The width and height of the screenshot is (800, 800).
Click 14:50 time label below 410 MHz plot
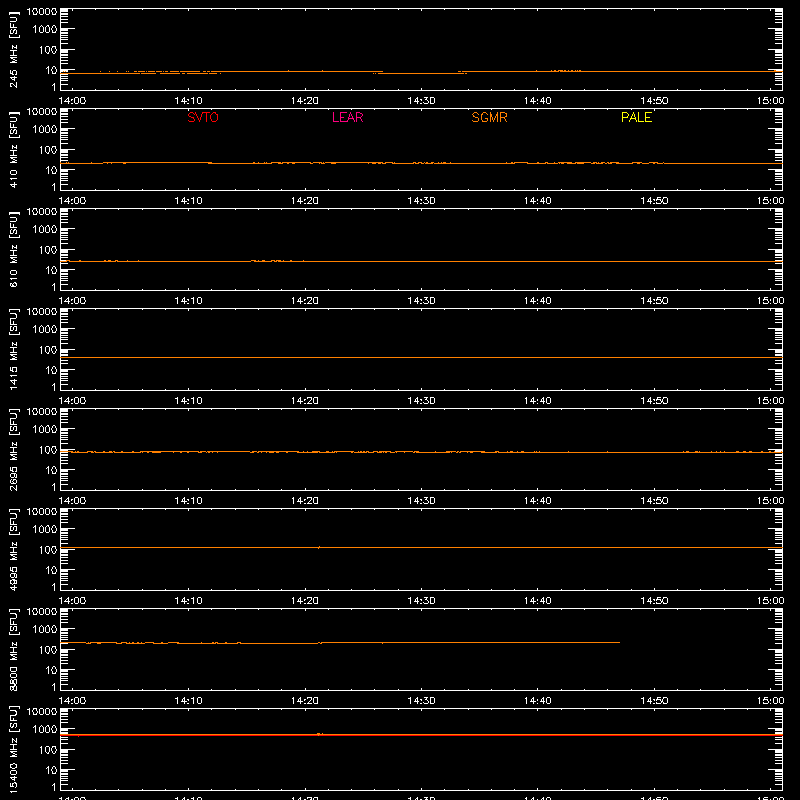tap(654, 201)
